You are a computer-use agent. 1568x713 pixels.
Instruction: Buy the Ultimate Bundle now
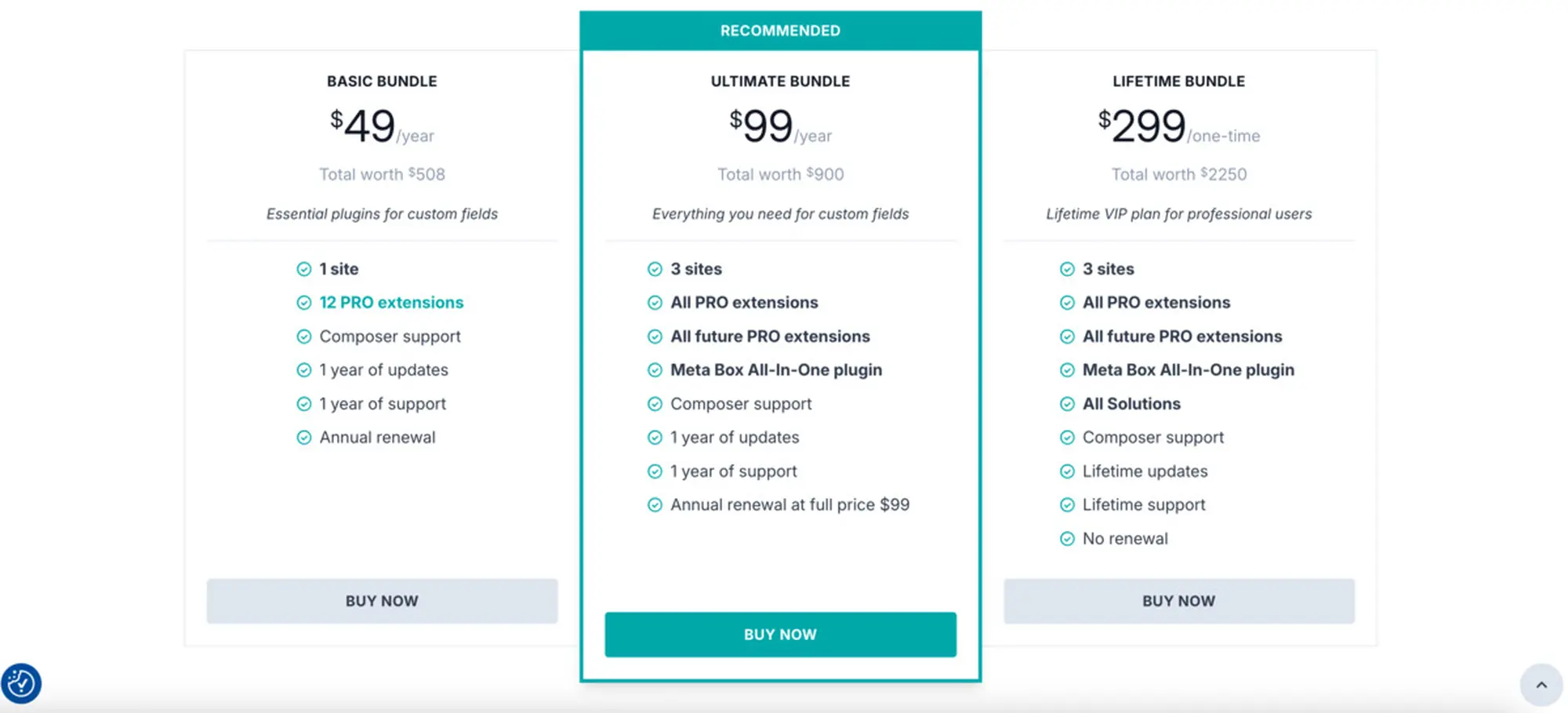click(780, 635)
